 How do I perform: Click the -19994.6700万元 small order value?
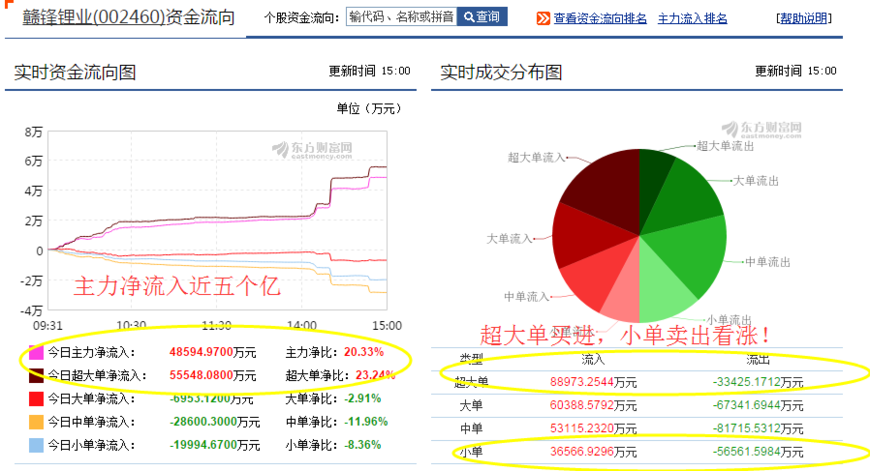click(x=214, y=445)
